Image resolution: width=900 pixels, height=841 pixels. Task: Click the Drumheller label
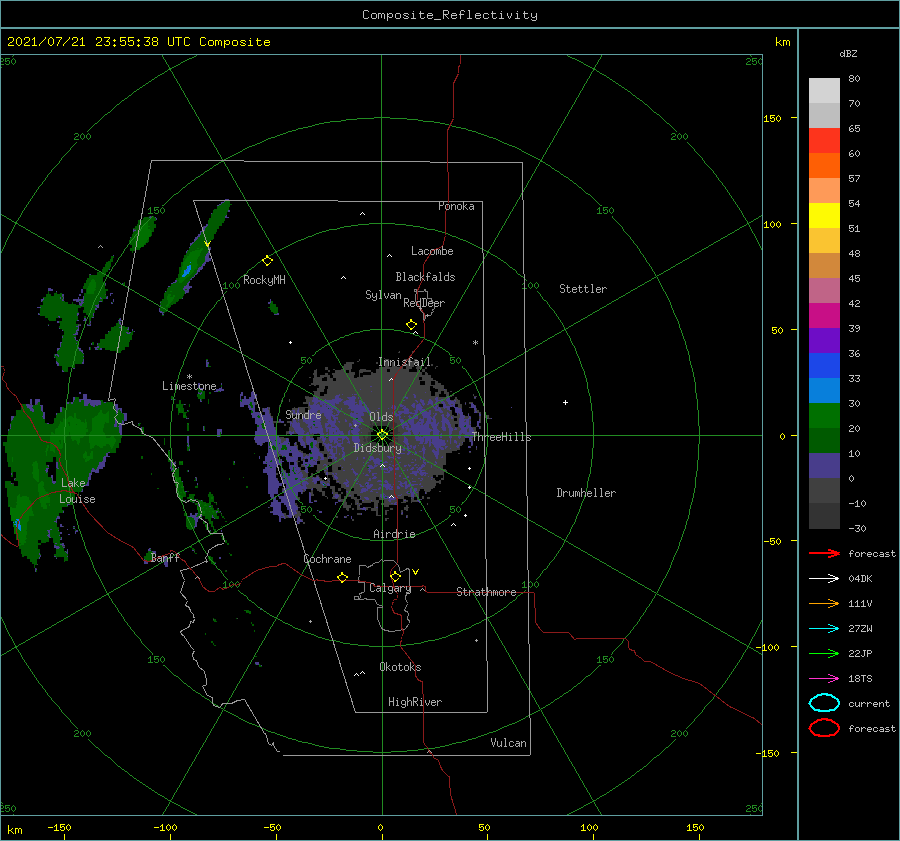pos(586,493)
